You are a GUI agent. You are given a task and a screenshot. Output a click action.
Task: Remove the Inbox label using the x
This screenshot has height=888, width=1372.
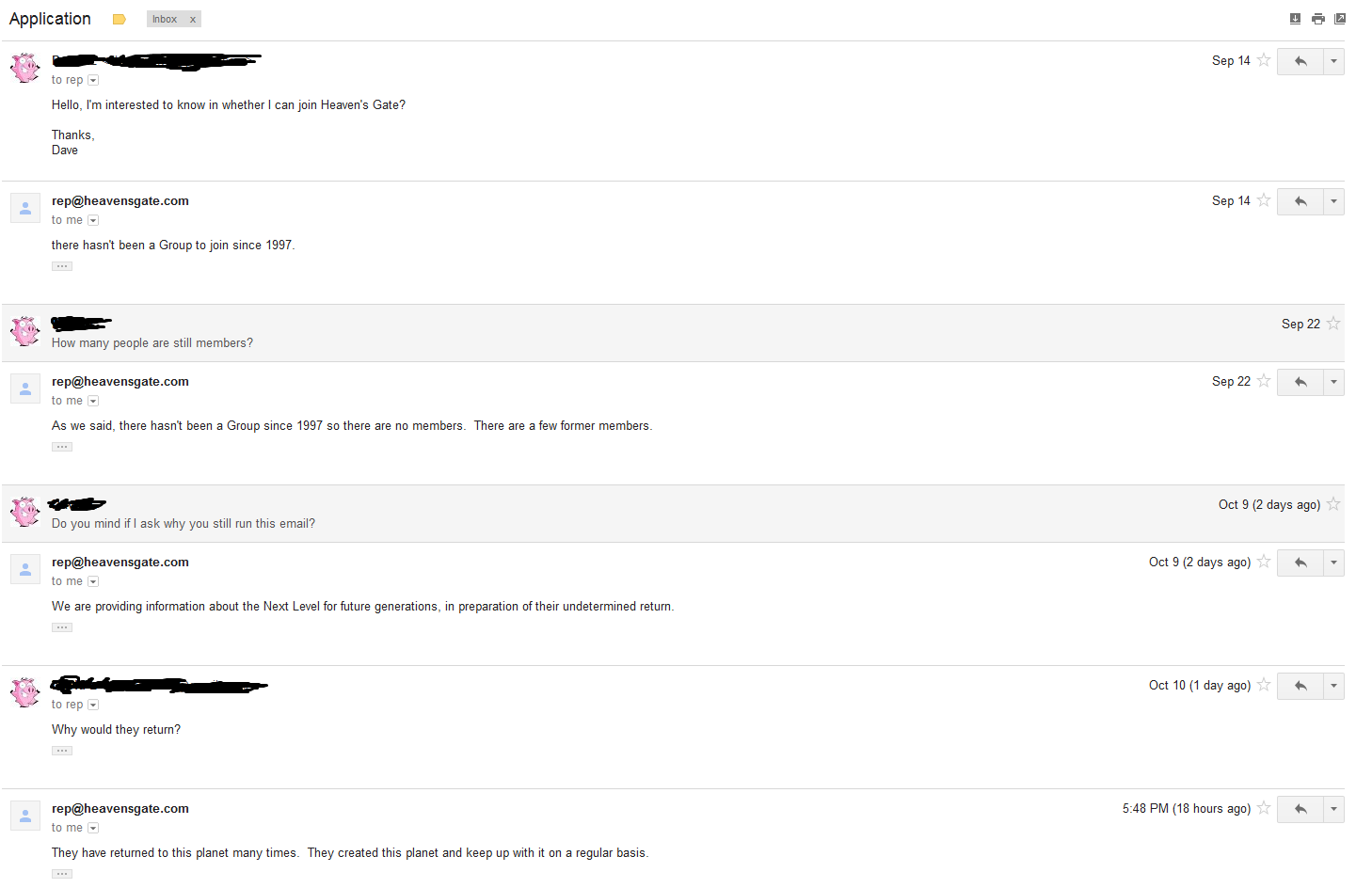193,20
